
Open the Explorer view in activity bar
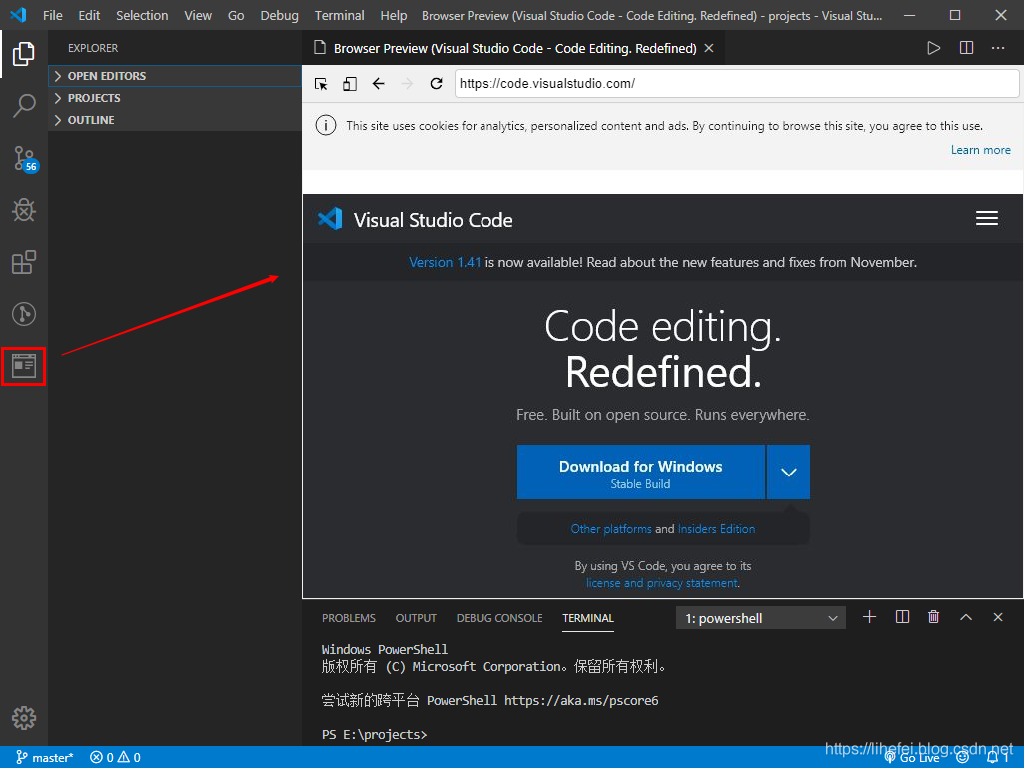(x=24, y=54)
